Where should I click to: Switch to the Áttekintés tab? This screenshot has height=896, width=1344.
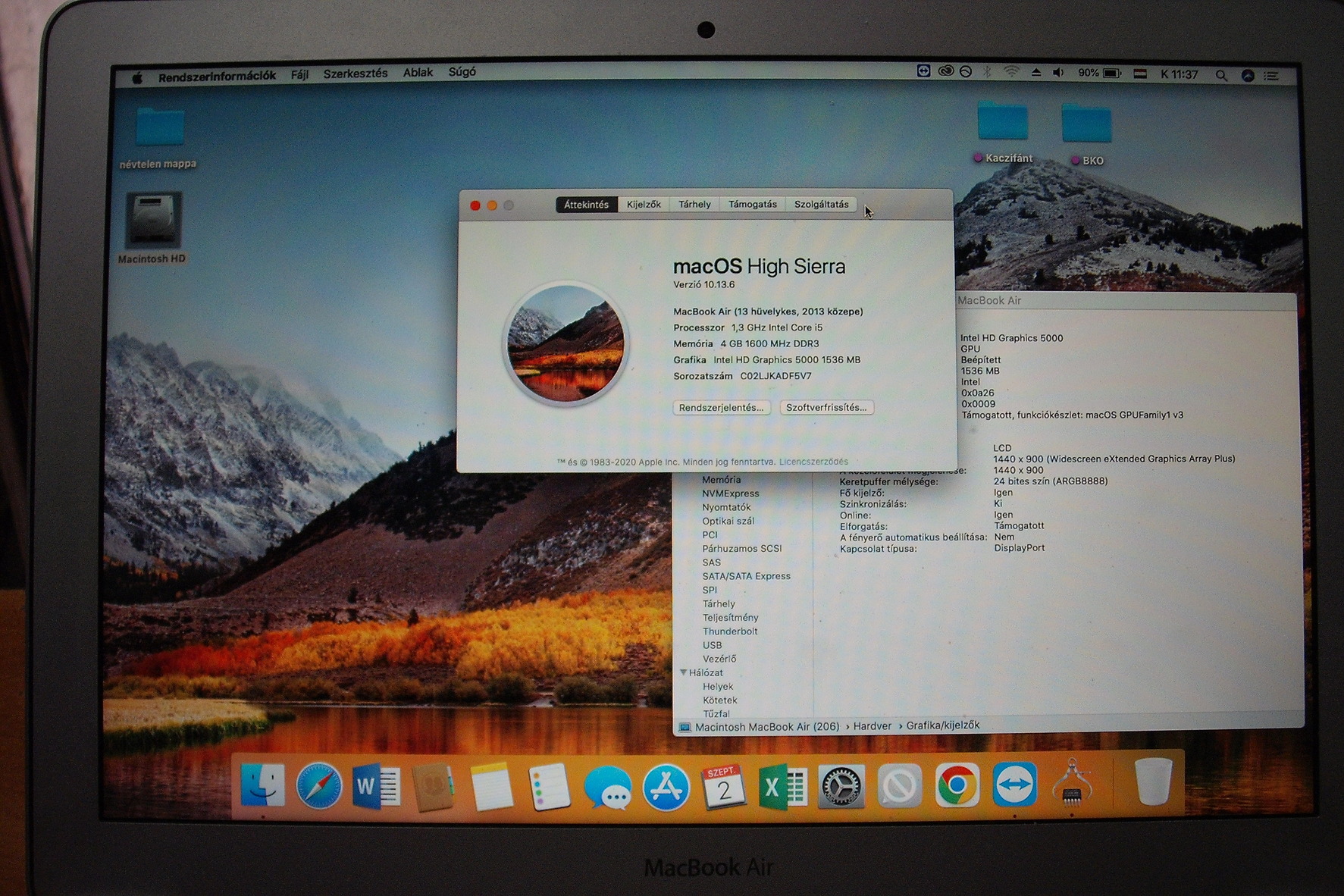(x=586, y=205)
